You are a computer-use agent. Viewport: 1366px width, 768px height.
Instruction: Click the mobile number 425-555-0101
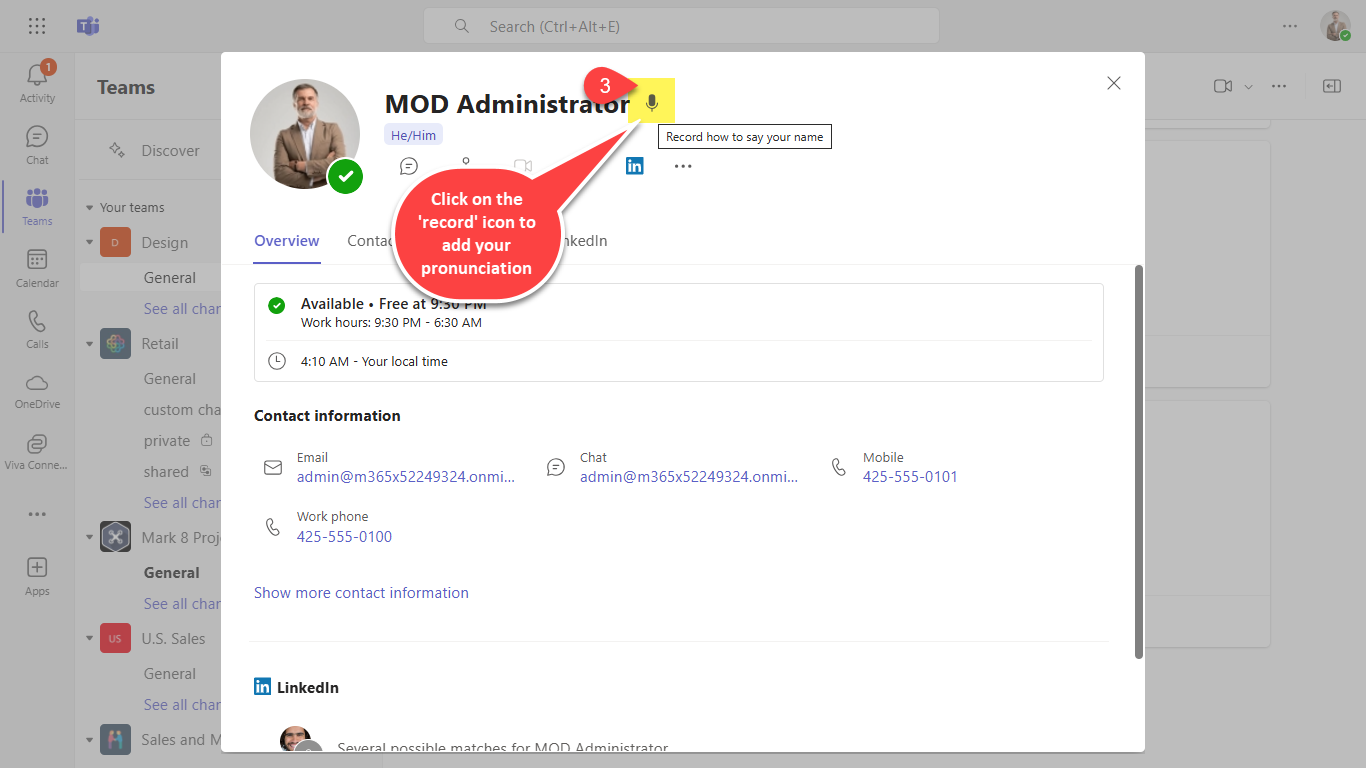(910, 477)
